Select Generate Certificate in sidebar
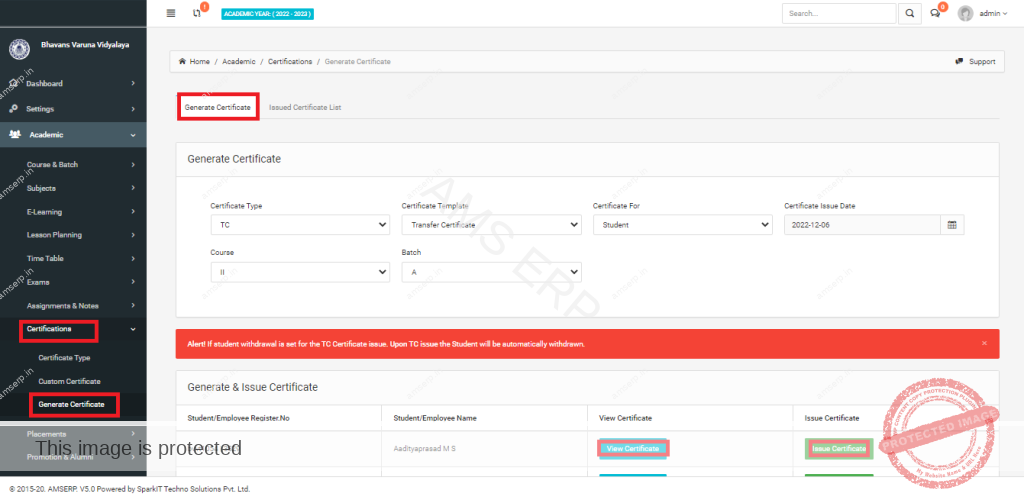The height and width of the screenshot is (500, 1024). tap(71, 405)
